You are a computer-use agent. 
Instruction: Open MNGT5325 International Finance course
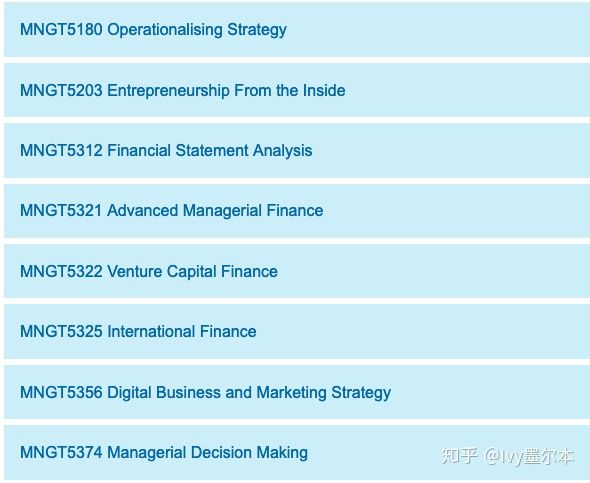(138, 331)
